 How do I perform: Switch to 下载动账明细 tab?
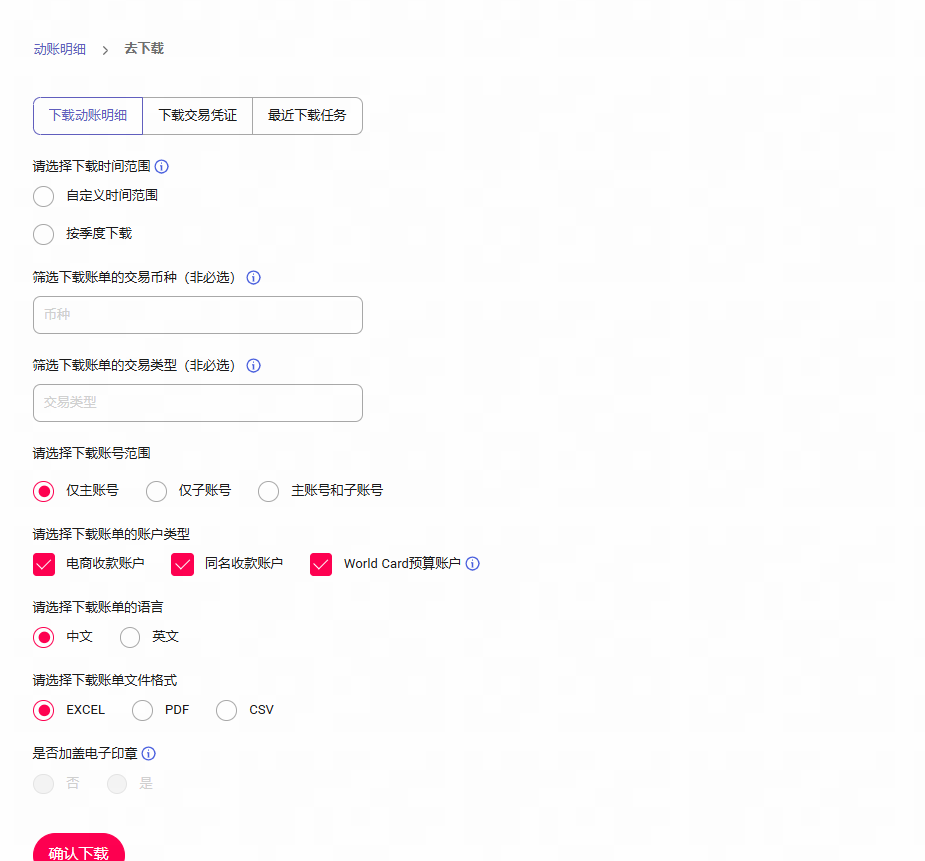(88, 116)
